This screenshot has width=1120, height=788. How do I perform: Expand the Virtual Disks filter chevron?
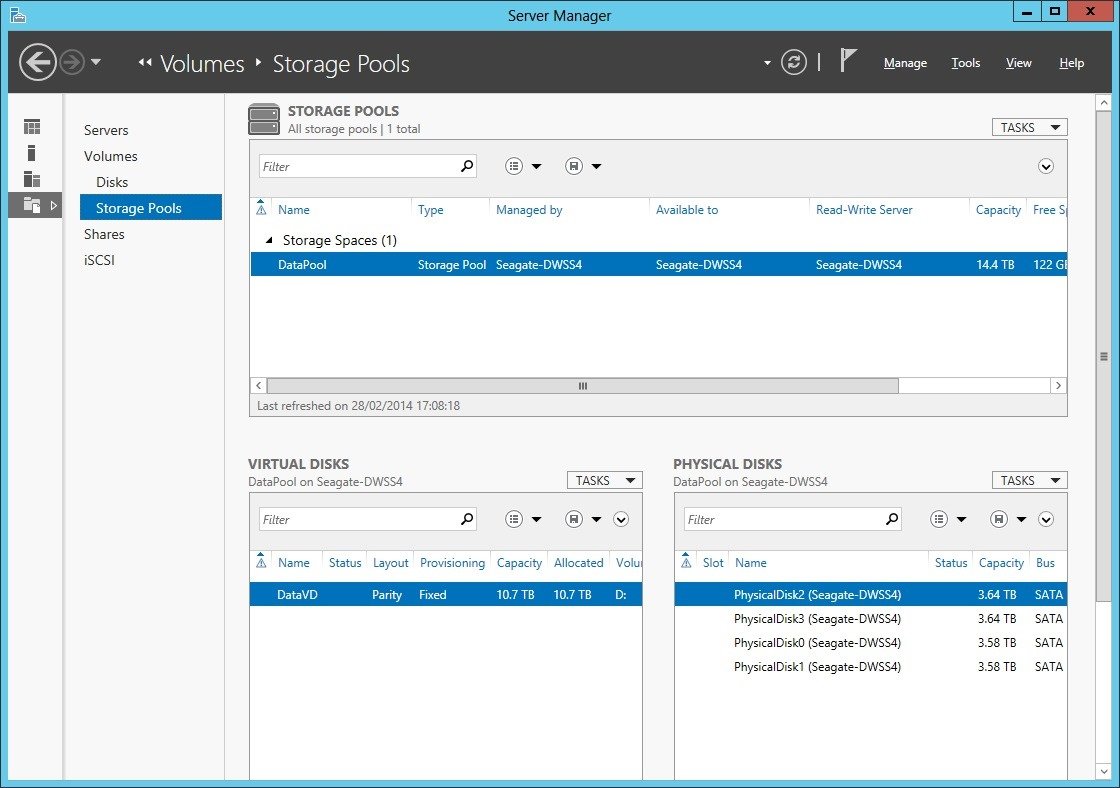click(x=621, y=519)
